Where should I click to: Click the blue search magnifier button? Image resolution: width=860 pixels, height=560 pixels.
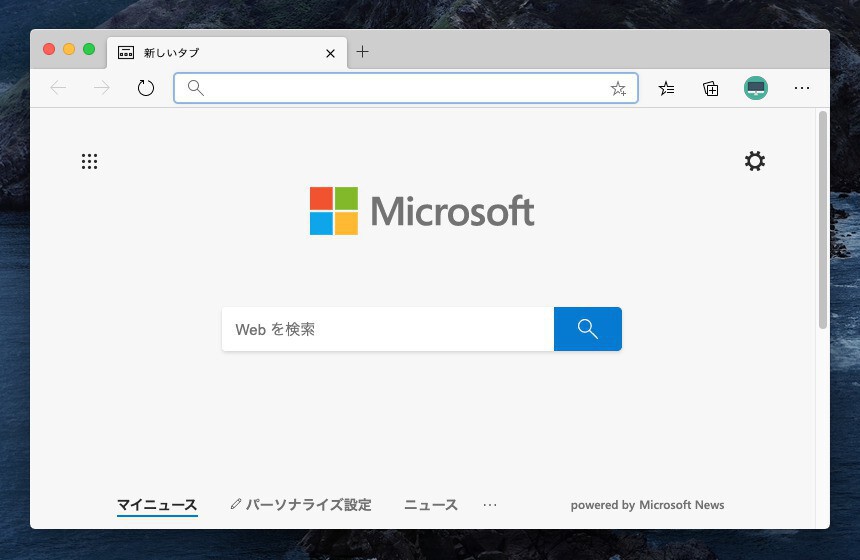tap(588, 329)
